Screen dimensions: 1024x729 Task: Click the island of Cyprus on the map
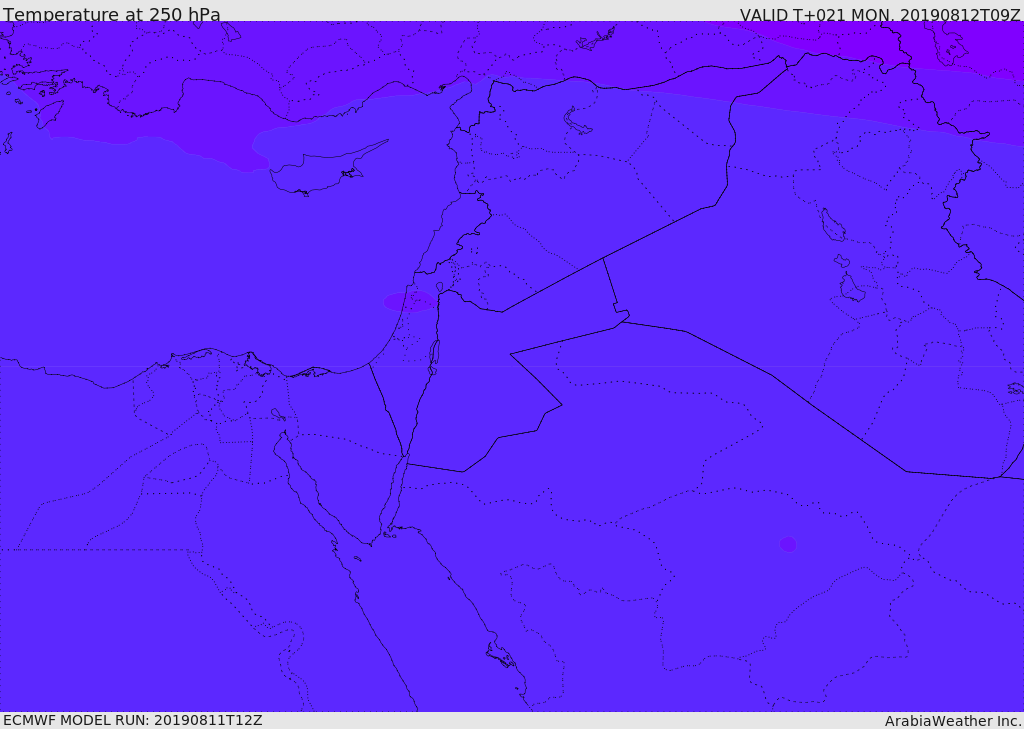(327, 170)
